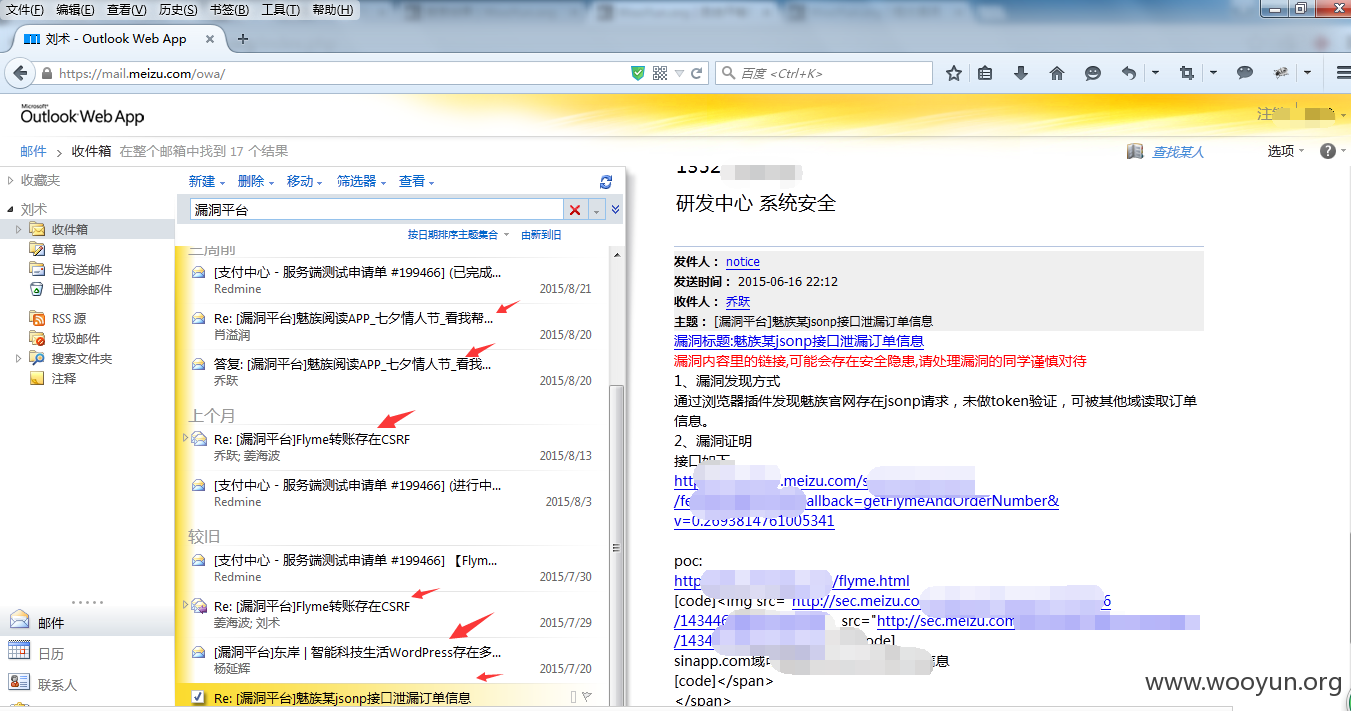Go to browser home page icon
The height and width of the screenshot is (711, 1351).
[1057, 73]
